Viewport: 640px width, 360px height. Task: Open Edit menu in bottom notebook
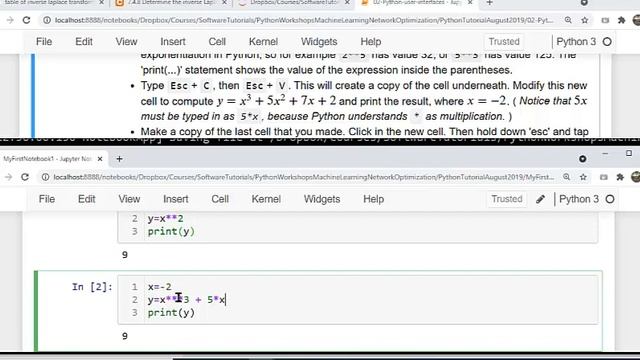coord(87,199)
